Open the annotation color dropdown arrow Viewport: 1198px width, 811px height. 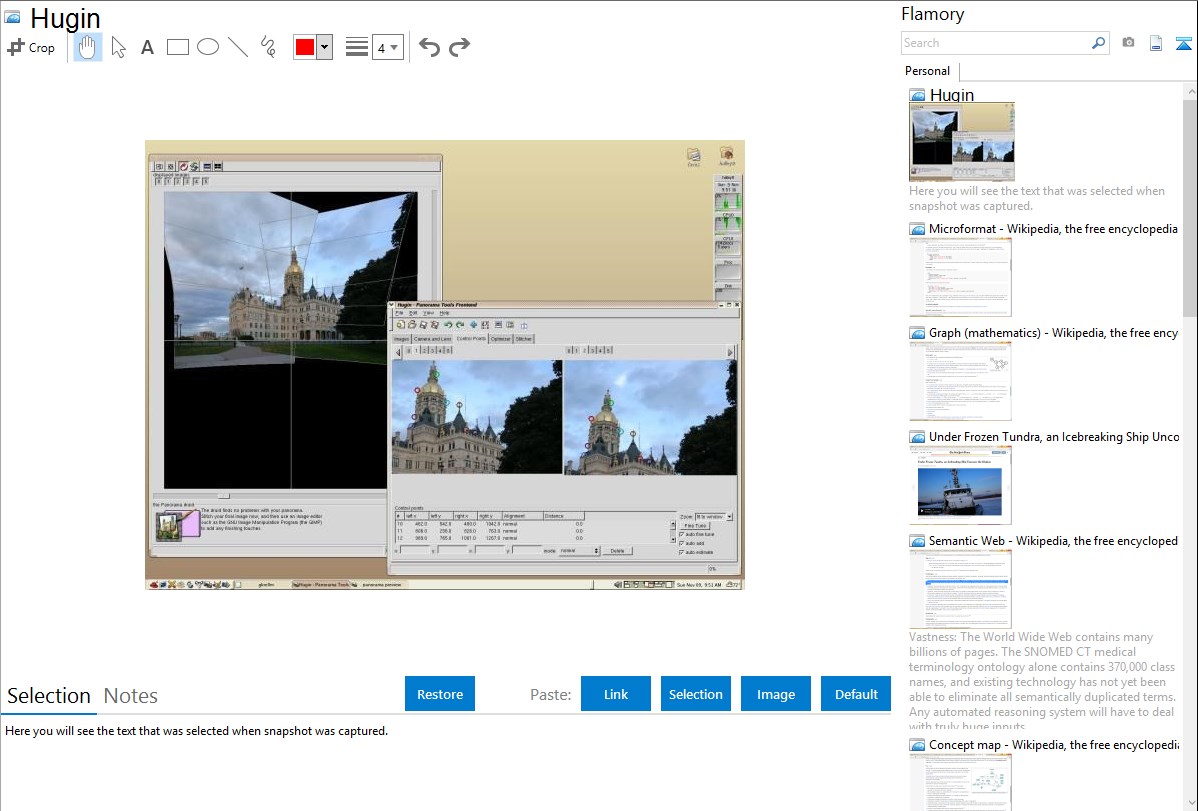pyautogui.click(x=325, y=47)
